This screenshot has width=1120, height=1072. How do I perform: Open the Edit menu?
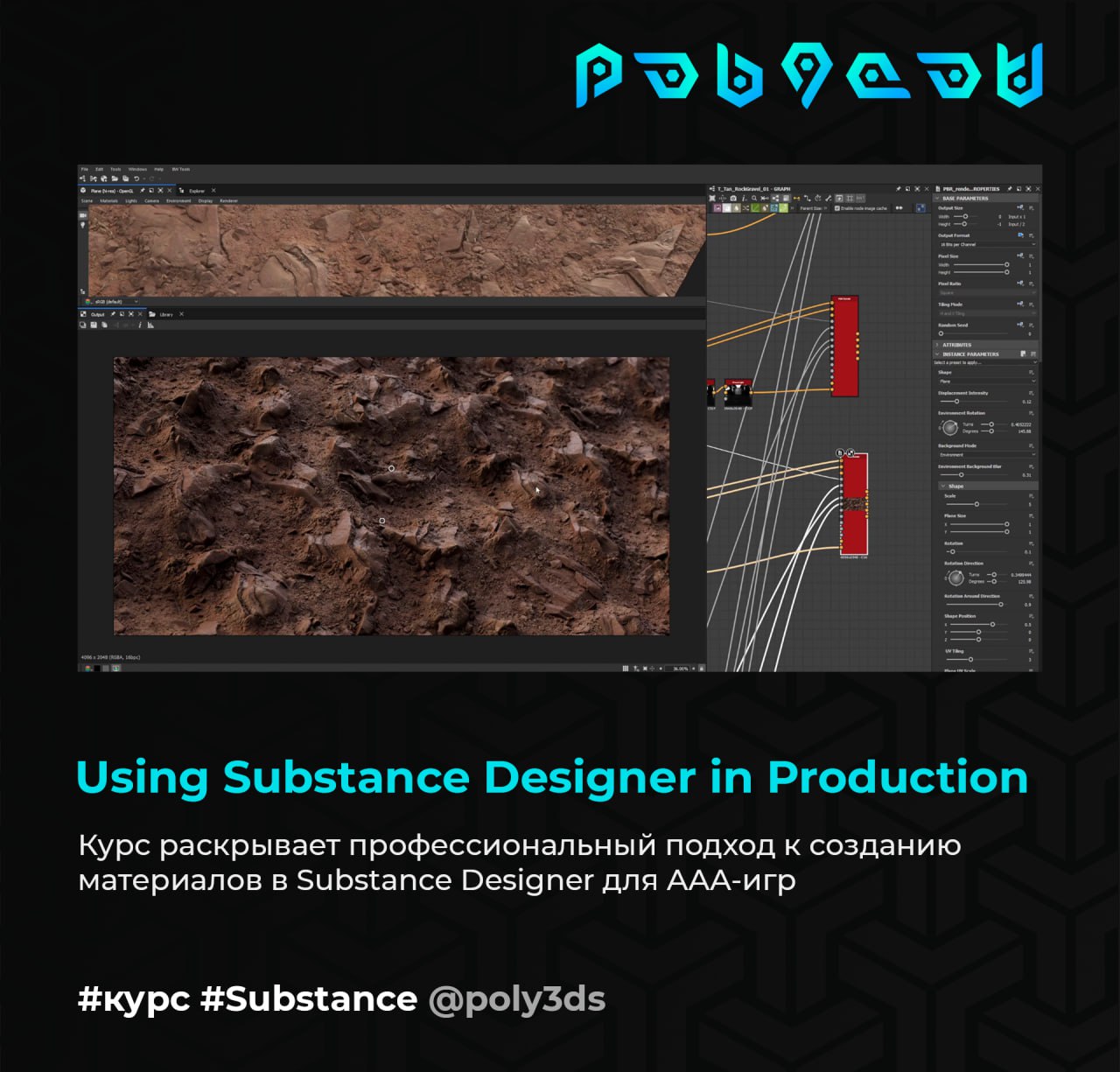tap(100, 170)
